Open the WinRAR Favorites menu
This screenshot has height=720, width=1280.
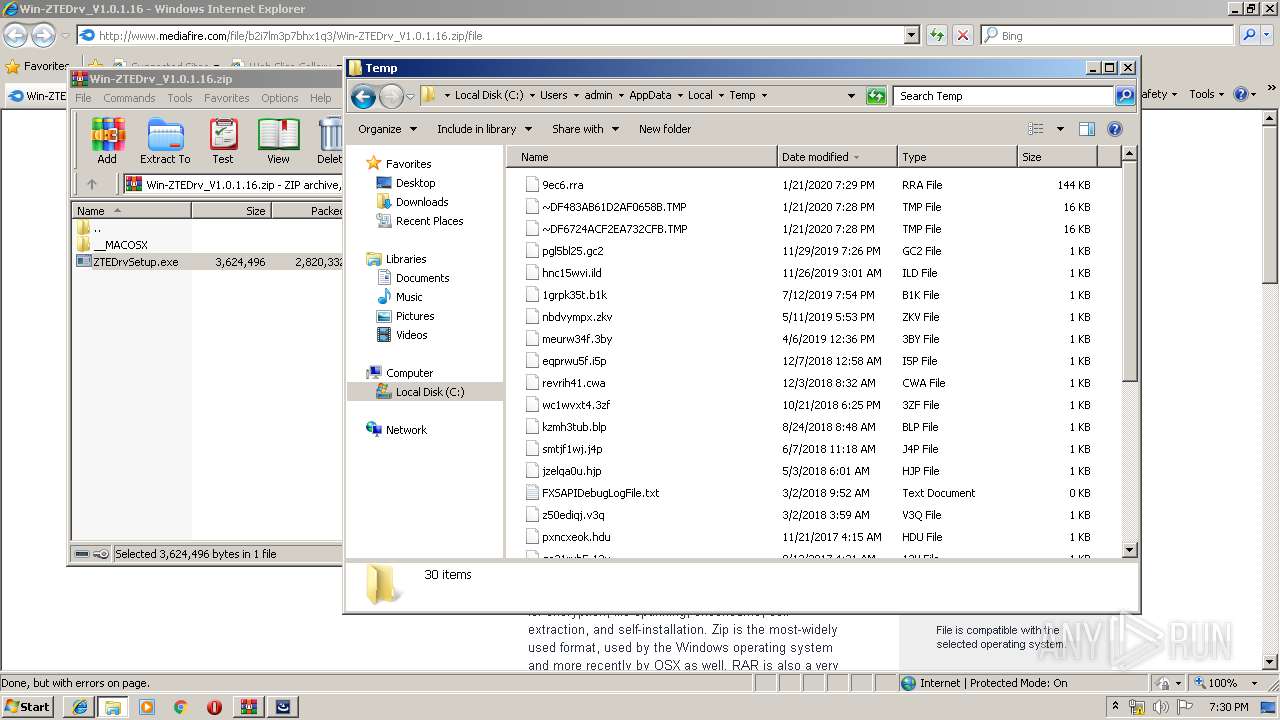(227, 98)
